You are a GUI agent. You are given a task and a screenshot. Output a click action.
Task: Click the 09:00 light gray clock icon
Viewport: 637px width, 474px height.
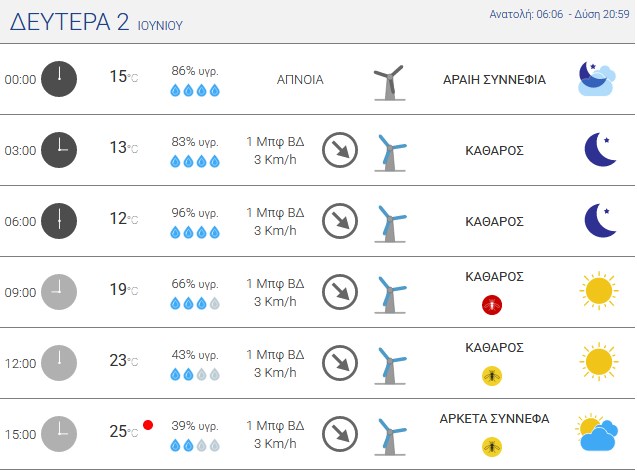click(59, 292)
